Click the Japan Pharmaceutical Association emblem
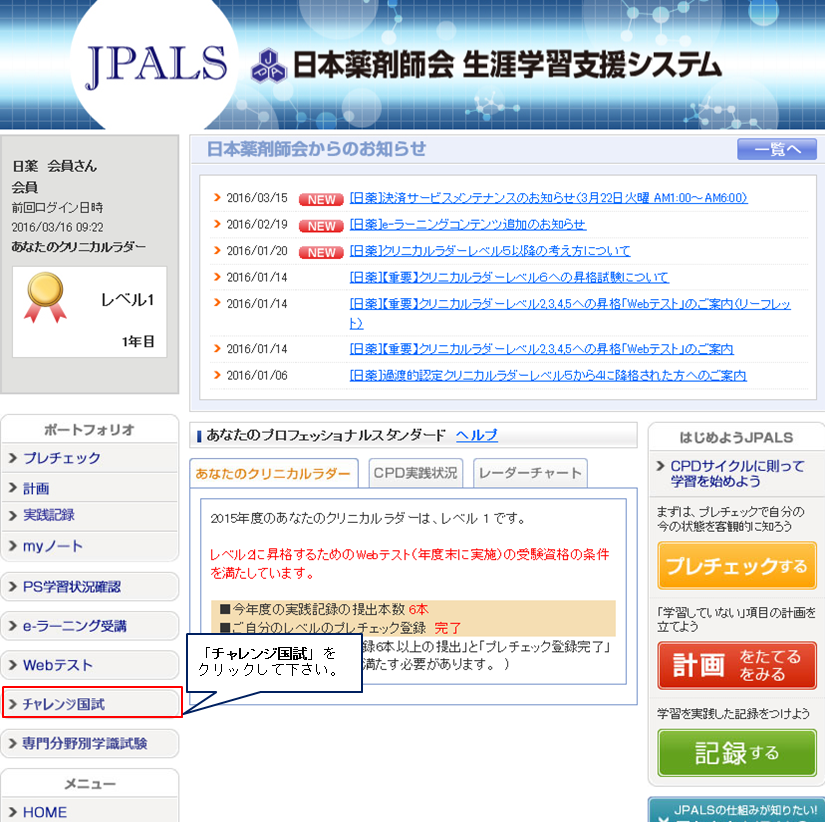Screen dimensions: 825x822 [268, 65]
